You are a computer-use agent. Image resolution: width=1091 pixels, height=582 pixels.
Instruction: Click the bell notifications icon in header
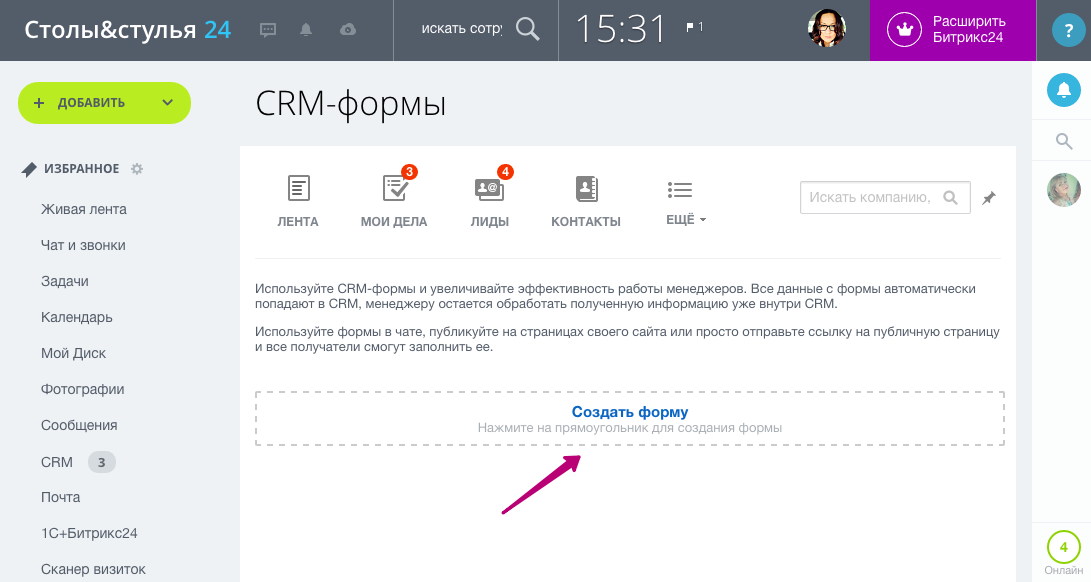pyautogui.click(x=306, y=29)
